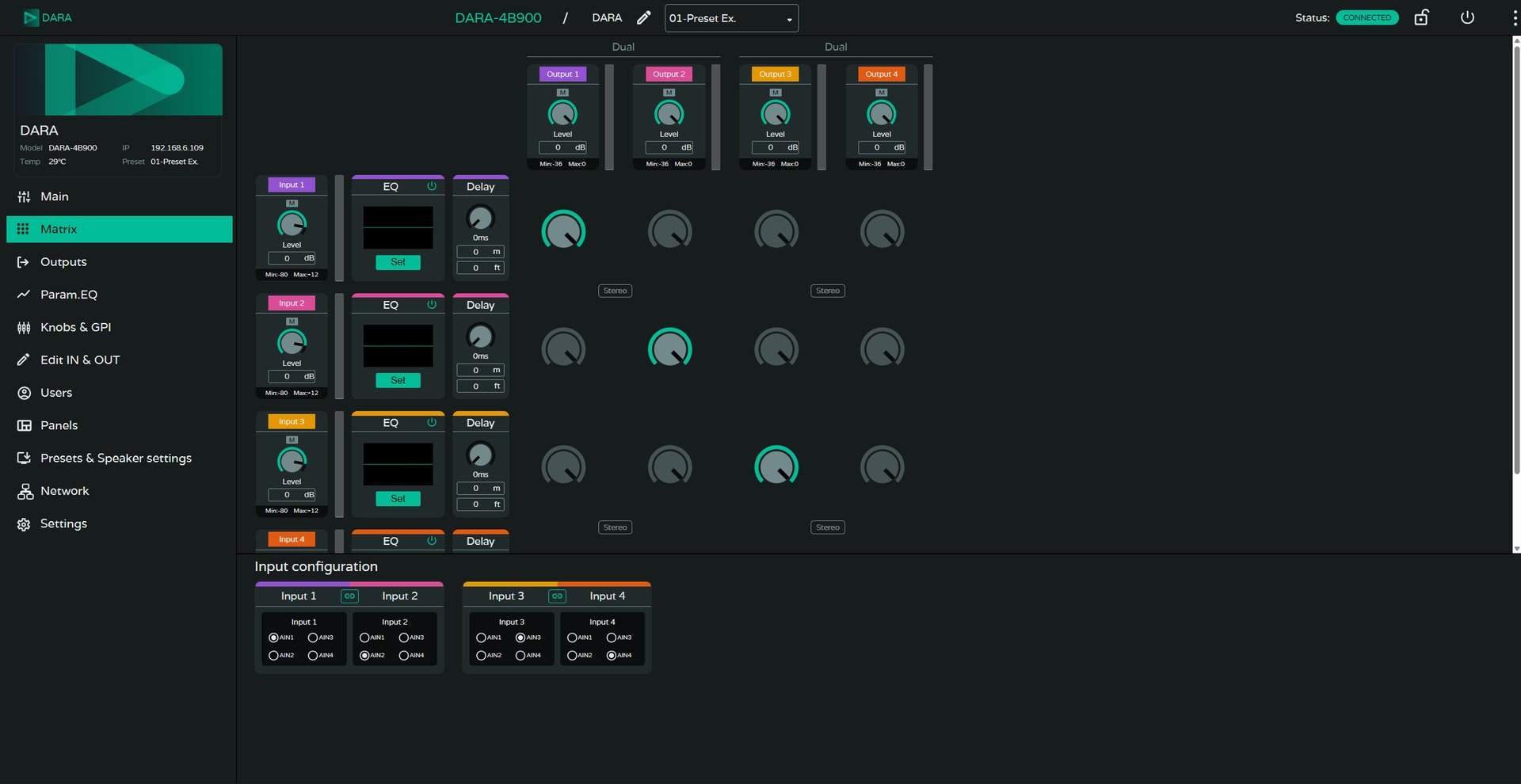Click the Set button for Input 1 EQ
The image size is (1521, 784).
click(398, 262)
